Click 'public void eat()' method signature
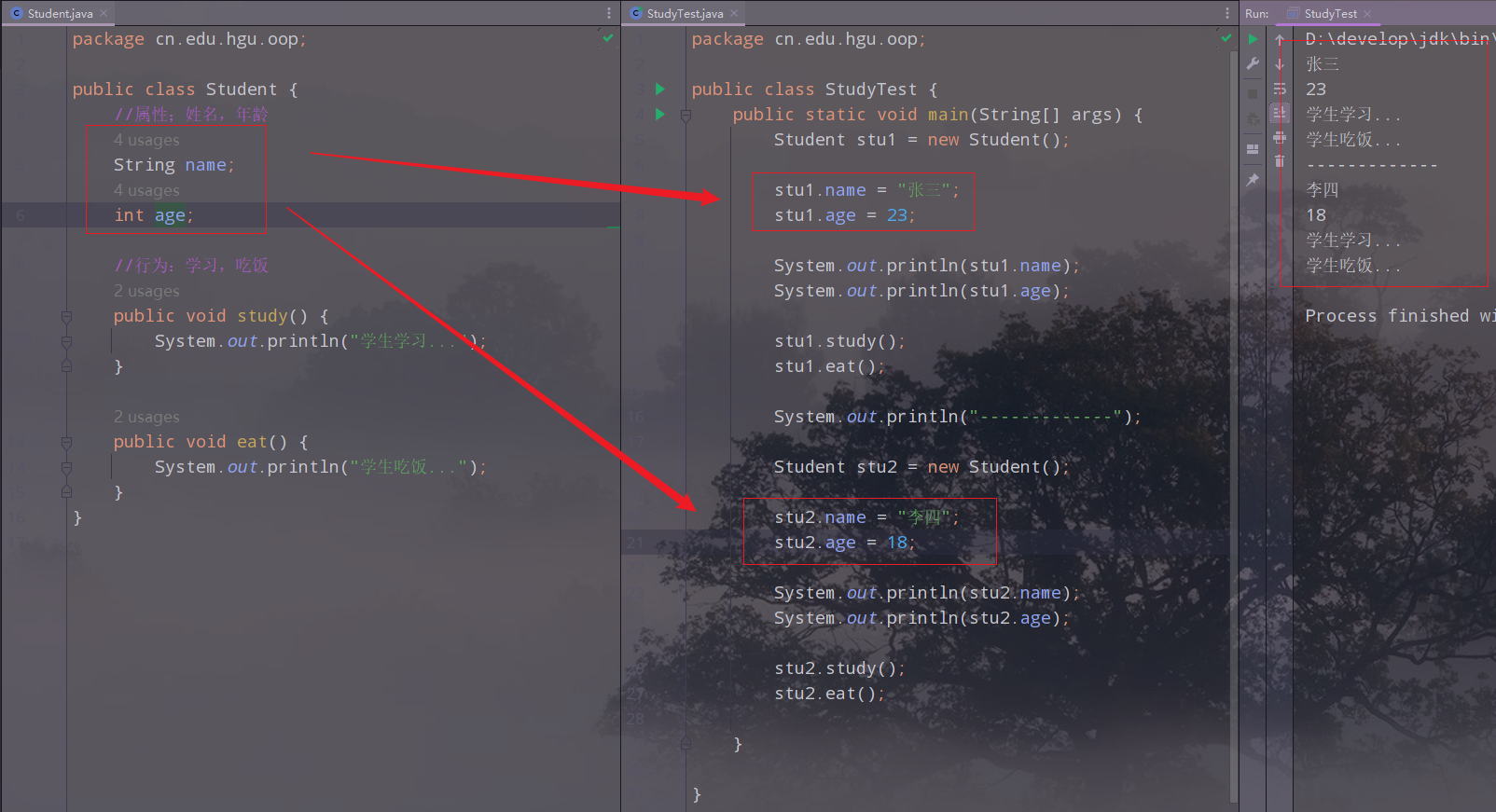This screenshot has width=1496, height=812. [x=211, y=442]
